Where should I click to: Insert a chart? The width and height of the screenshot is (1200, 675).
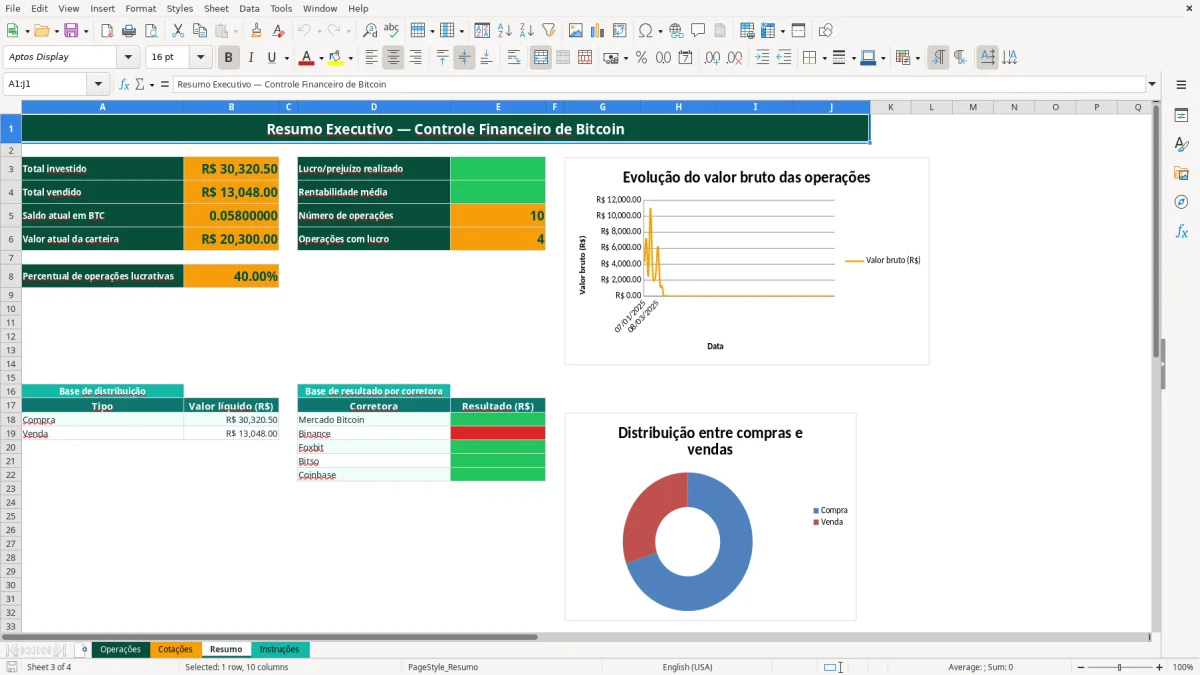[598, 31]
